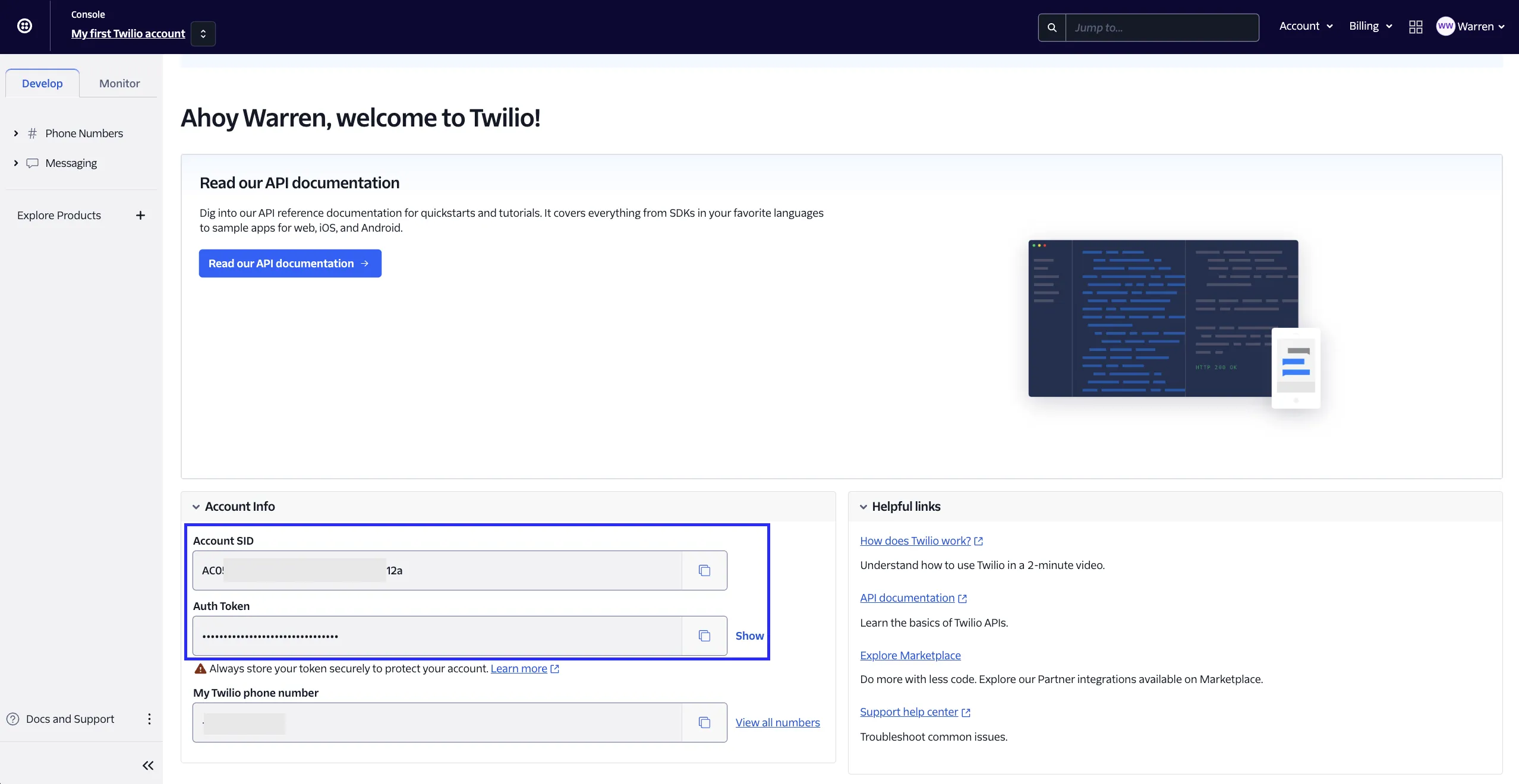Open the Warren user profile menu
1519x784 pixels.
1470,26
